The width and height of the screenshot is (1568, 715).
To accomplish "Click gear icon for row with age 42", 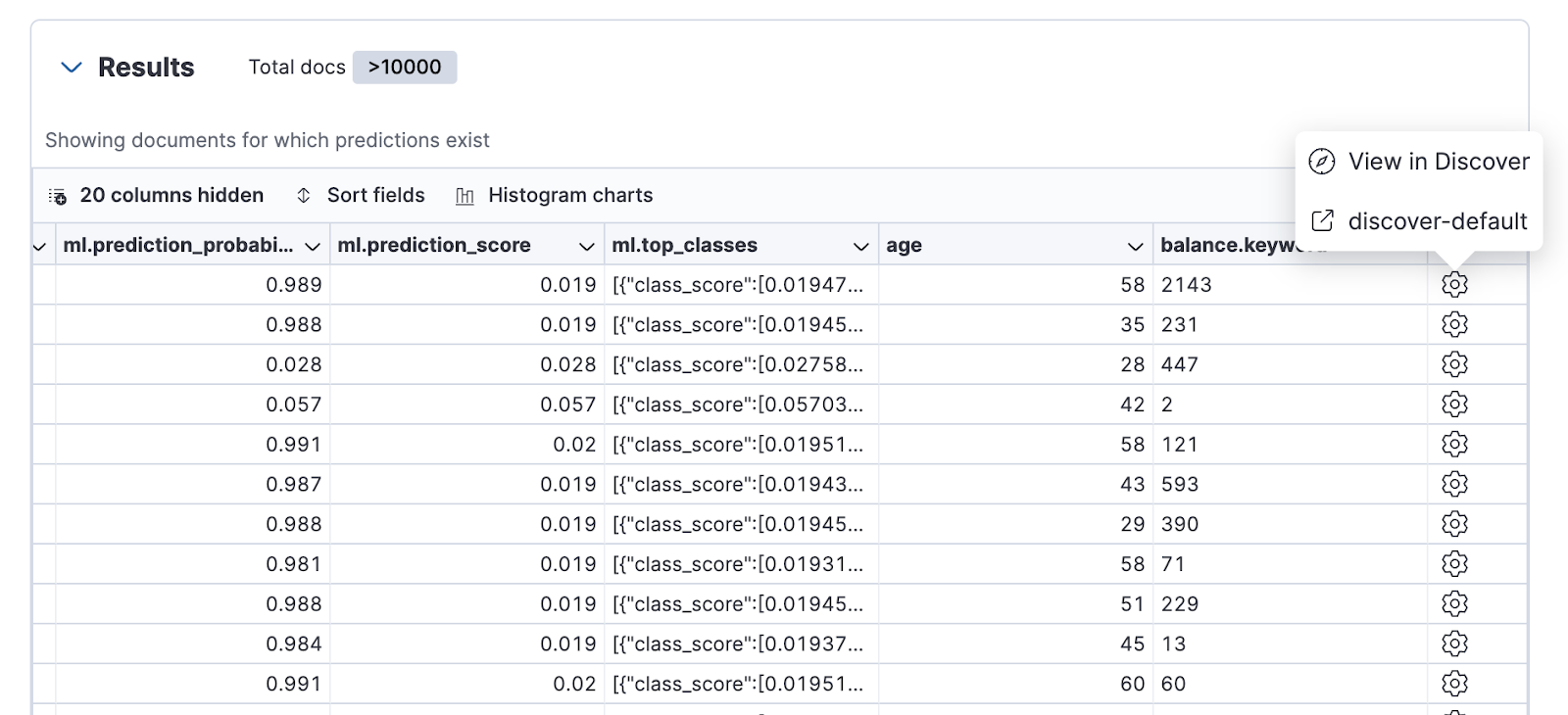I will pos(1454,405).
